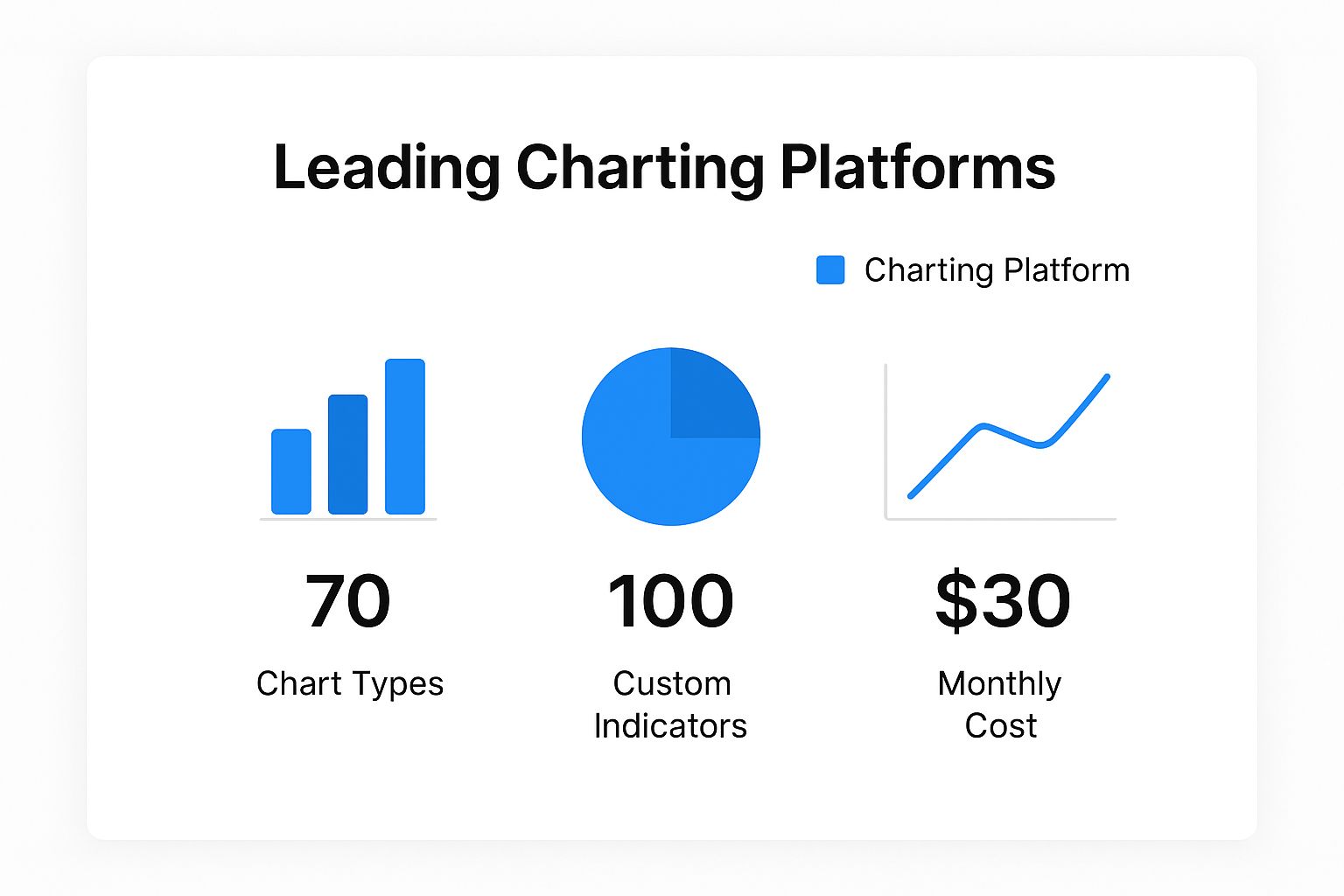Click the Chart Types label

[350, 684]
